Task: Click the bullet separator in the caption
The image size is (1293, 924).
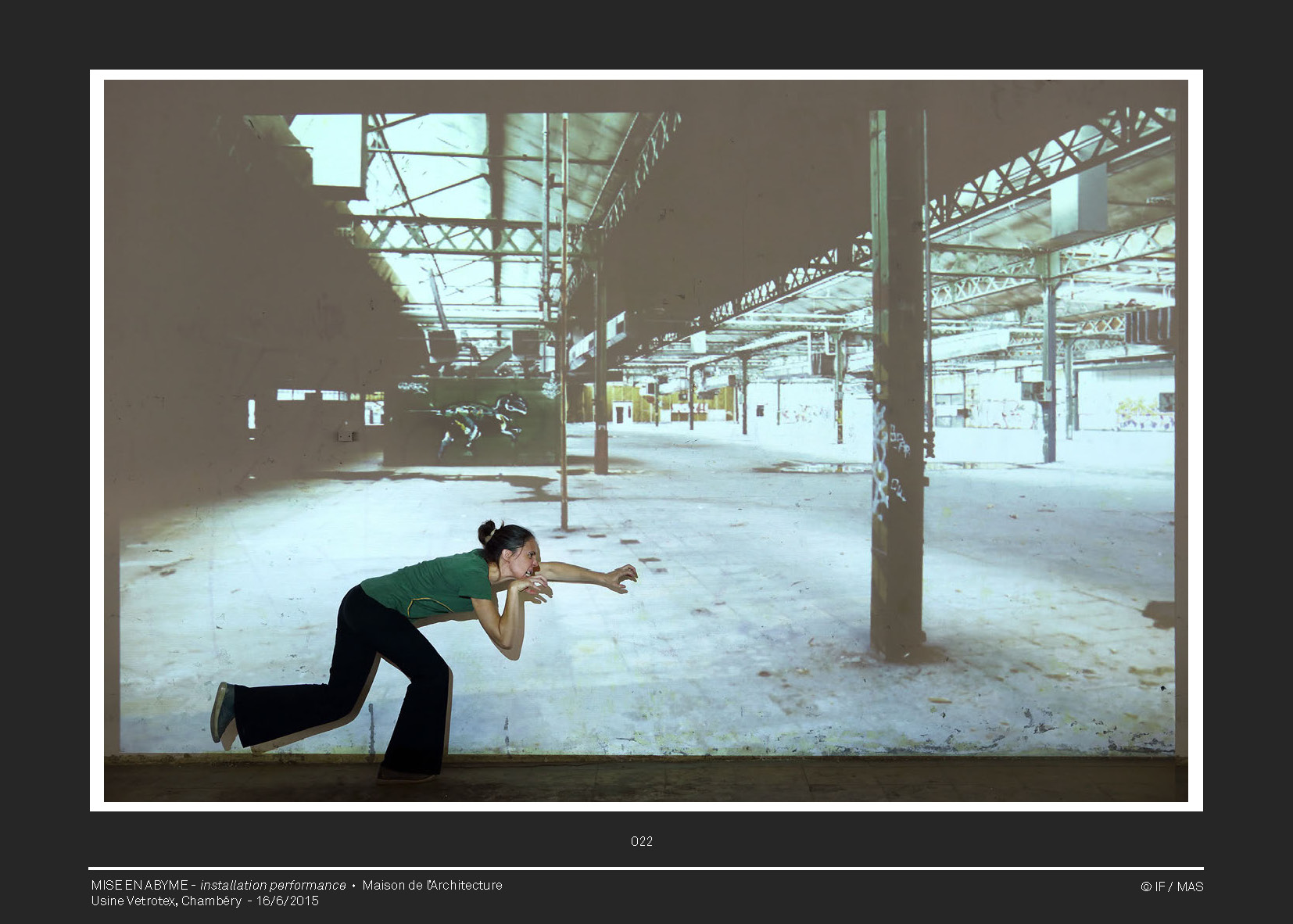Action: point(354,886)
